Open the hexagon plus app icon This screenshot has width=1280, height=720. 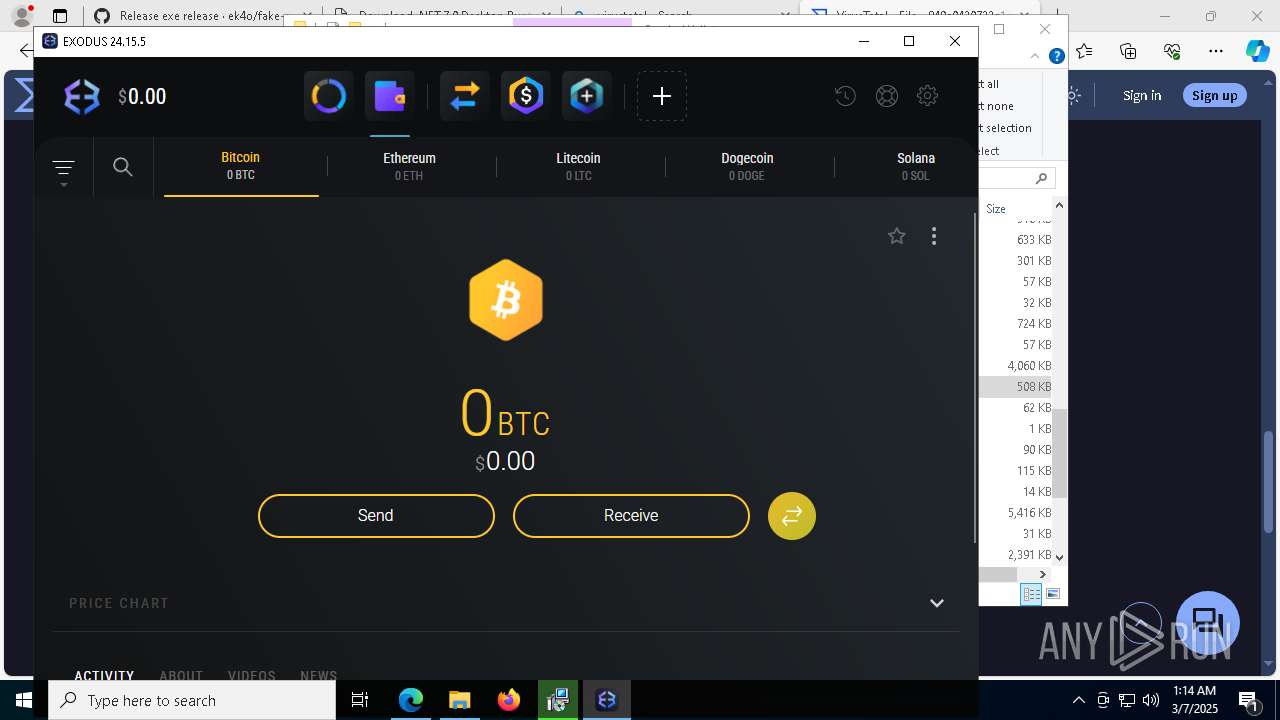[x=587, y=96]
